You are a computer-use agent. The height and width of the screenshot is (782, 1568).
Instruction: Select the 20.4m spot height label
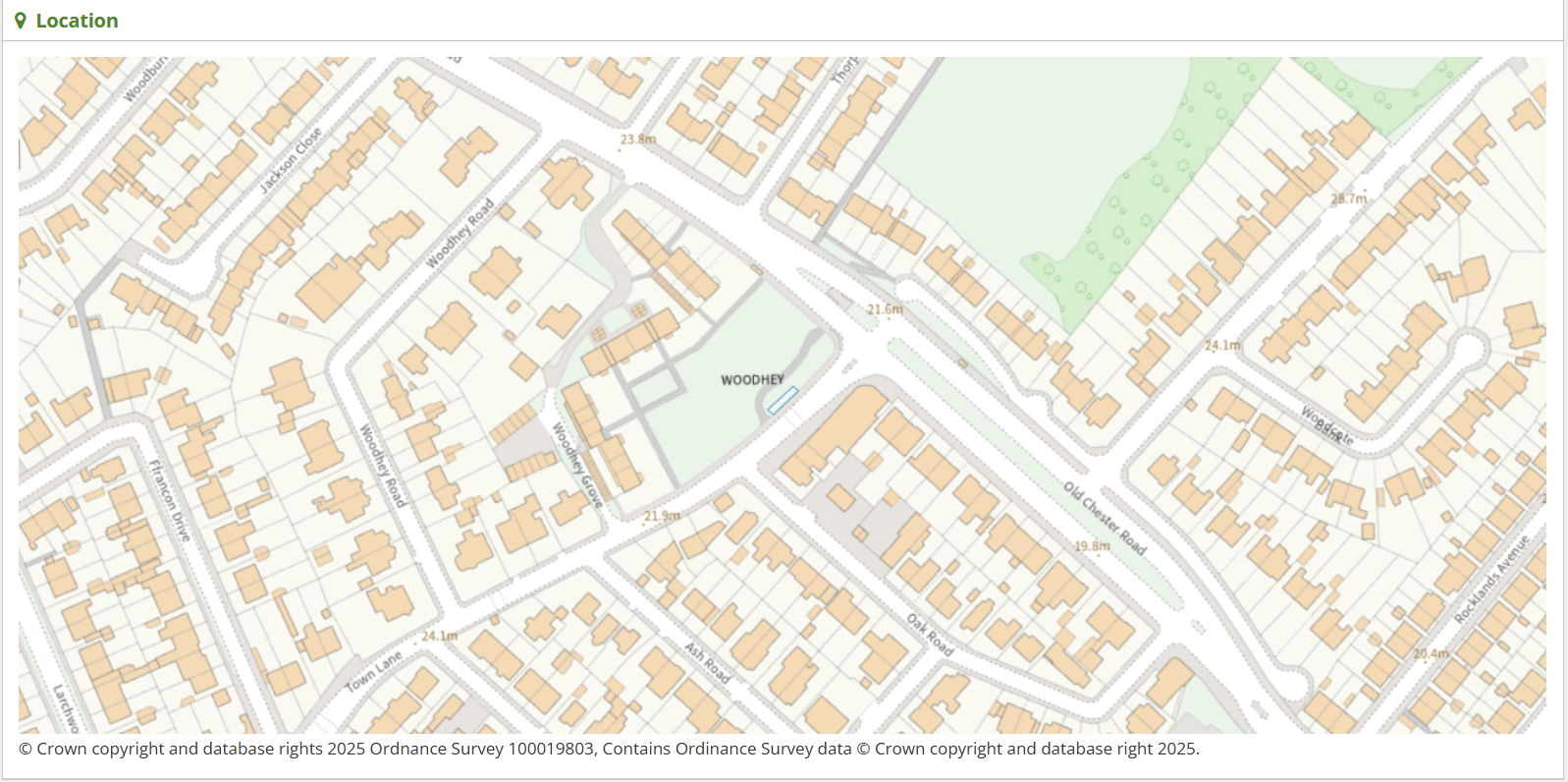[x=1431, y=653]
